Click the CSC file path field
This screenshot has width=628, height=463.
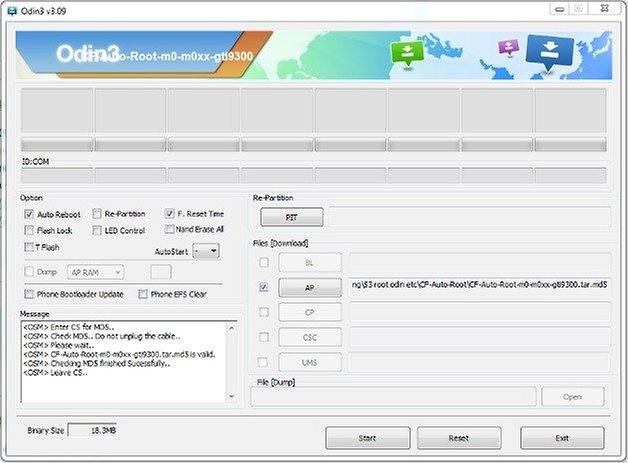(479, 337)
